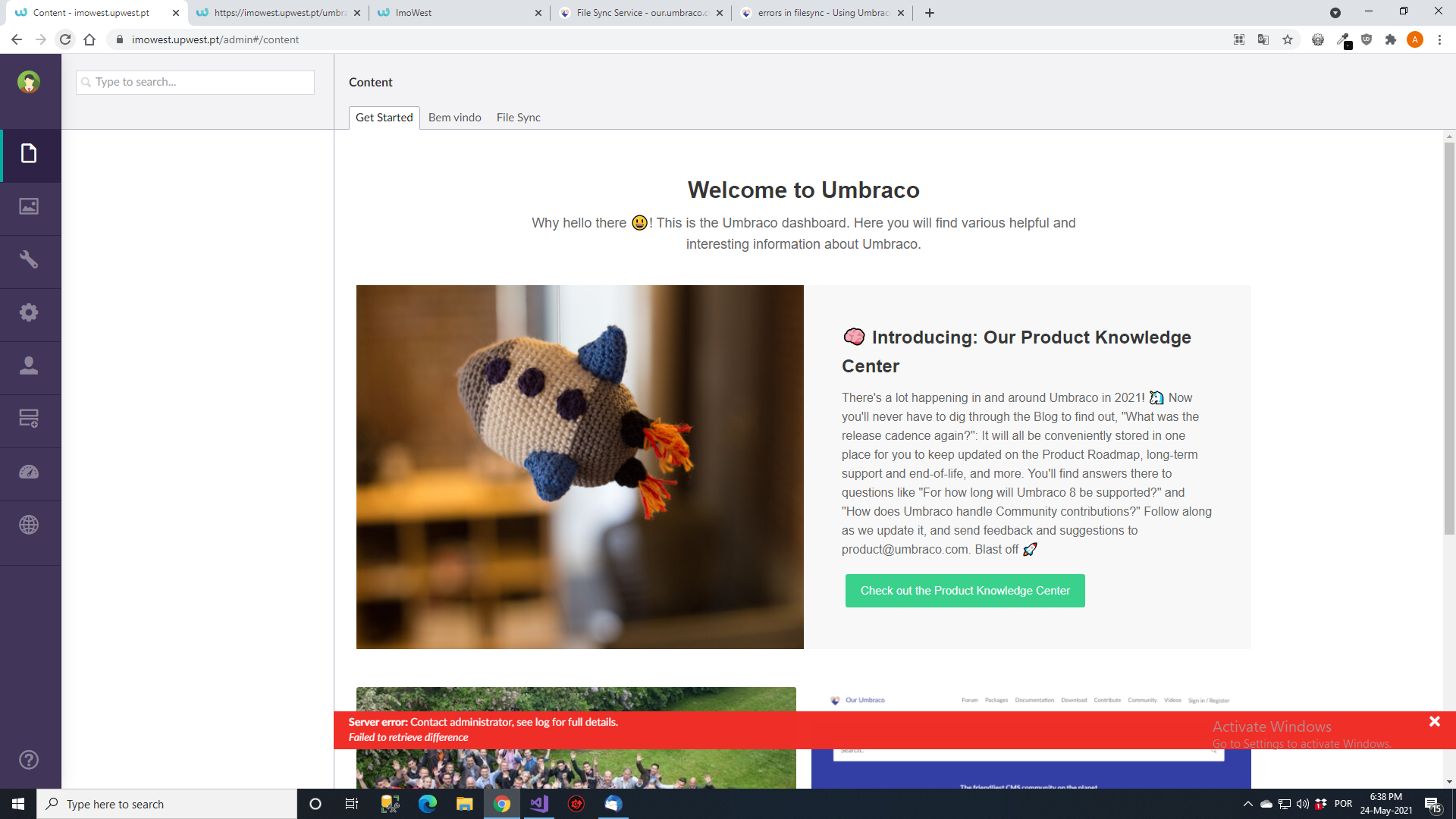This screenshot has height=819, width=1456.
Task: Open Chrome profile avatar
Action: click(1415, 39)
